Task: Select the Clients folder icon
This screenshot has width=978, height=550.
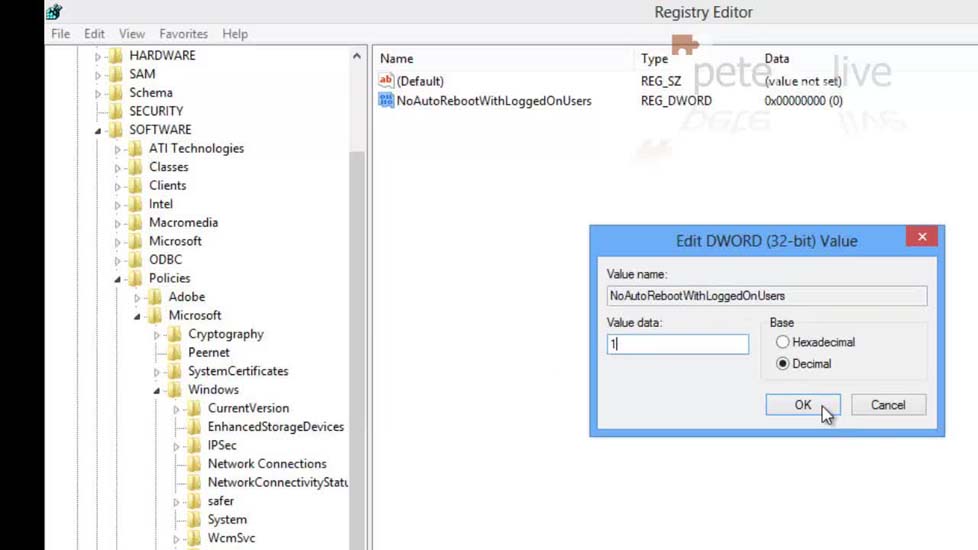Action: pos(135,185)
